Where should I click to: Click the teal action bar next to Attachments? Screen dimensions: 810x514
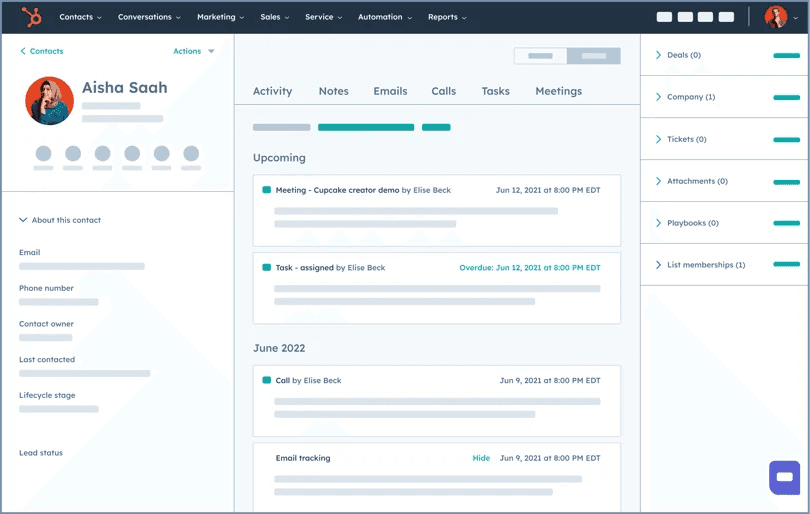tap(786, 182)
